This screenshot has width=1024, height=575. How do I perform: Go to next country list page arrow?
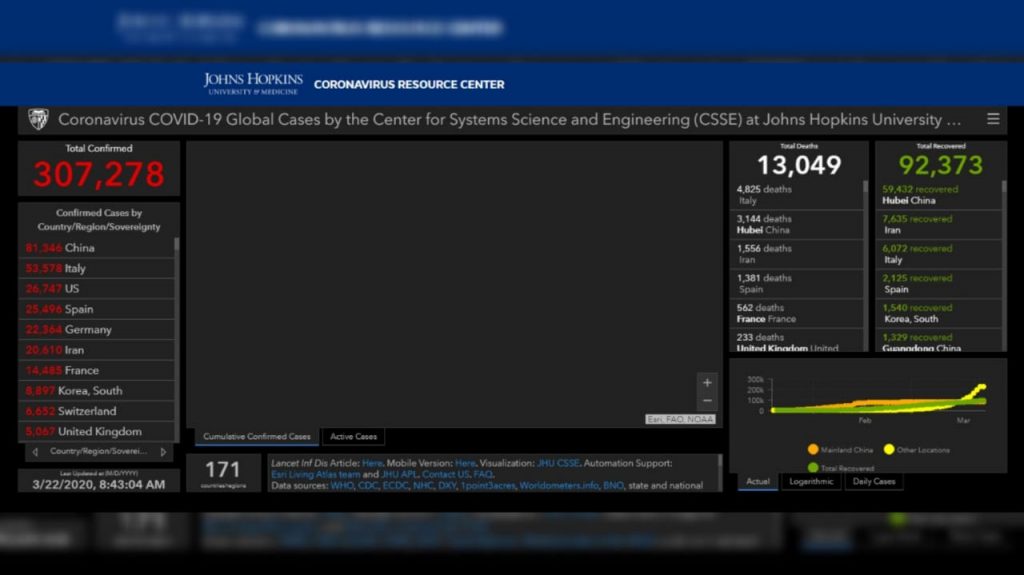[x=164, y=452]
